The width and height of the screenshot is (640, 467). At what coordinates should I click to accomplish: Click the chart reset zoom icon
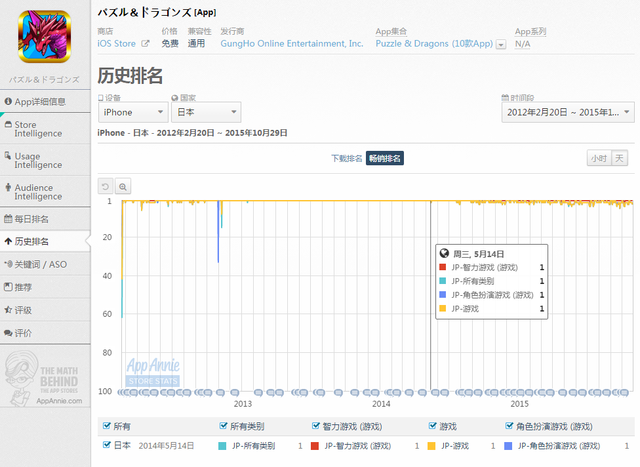pyautogui.click(x=105, y=187)
